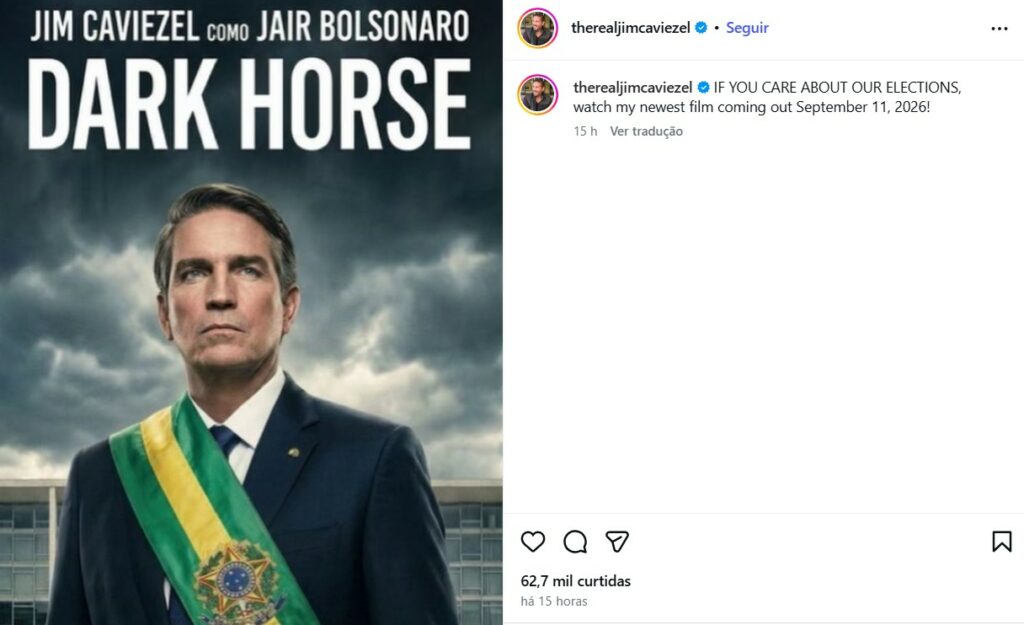Open the profile picture in the post header

click(537, 28)
